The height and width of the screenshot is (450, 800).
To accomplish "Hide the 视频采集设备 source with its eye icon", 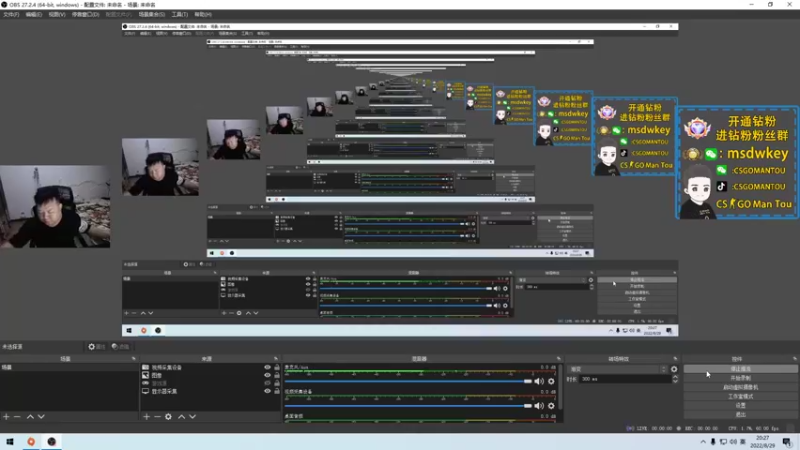I will [267, 367].
